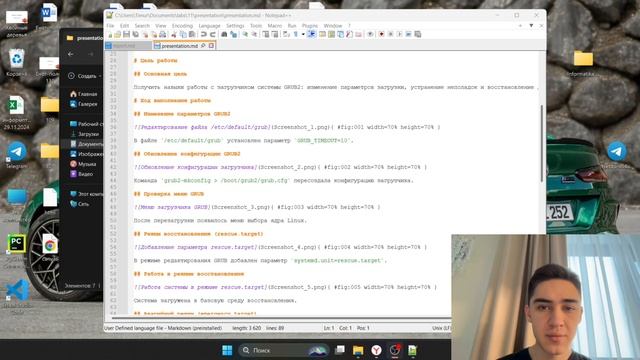
Task: Zoom out using the toolbar magnifier
Action: pos(254,34)
